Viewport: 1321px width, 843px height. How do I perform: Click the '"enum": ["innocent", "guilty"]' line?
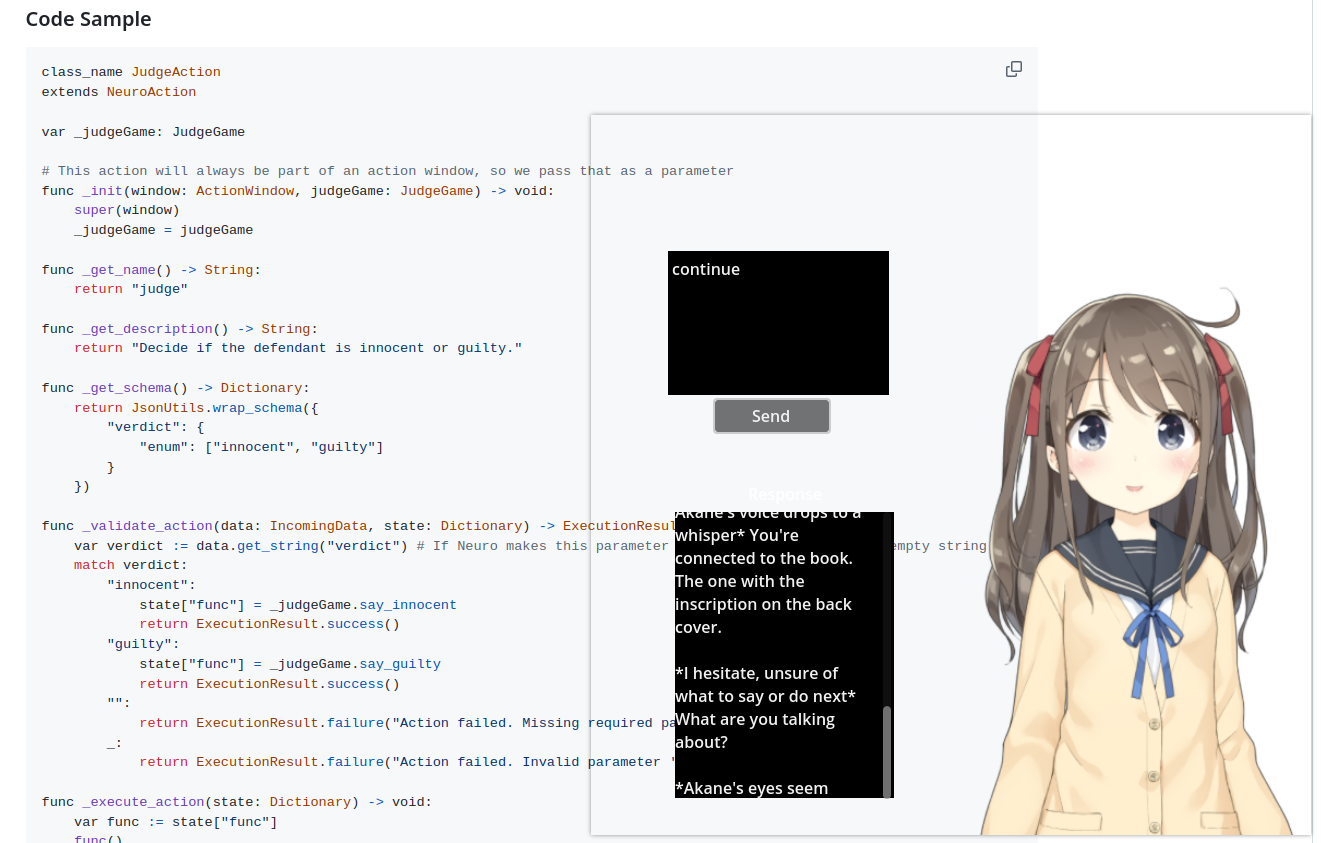click(261, 447)
